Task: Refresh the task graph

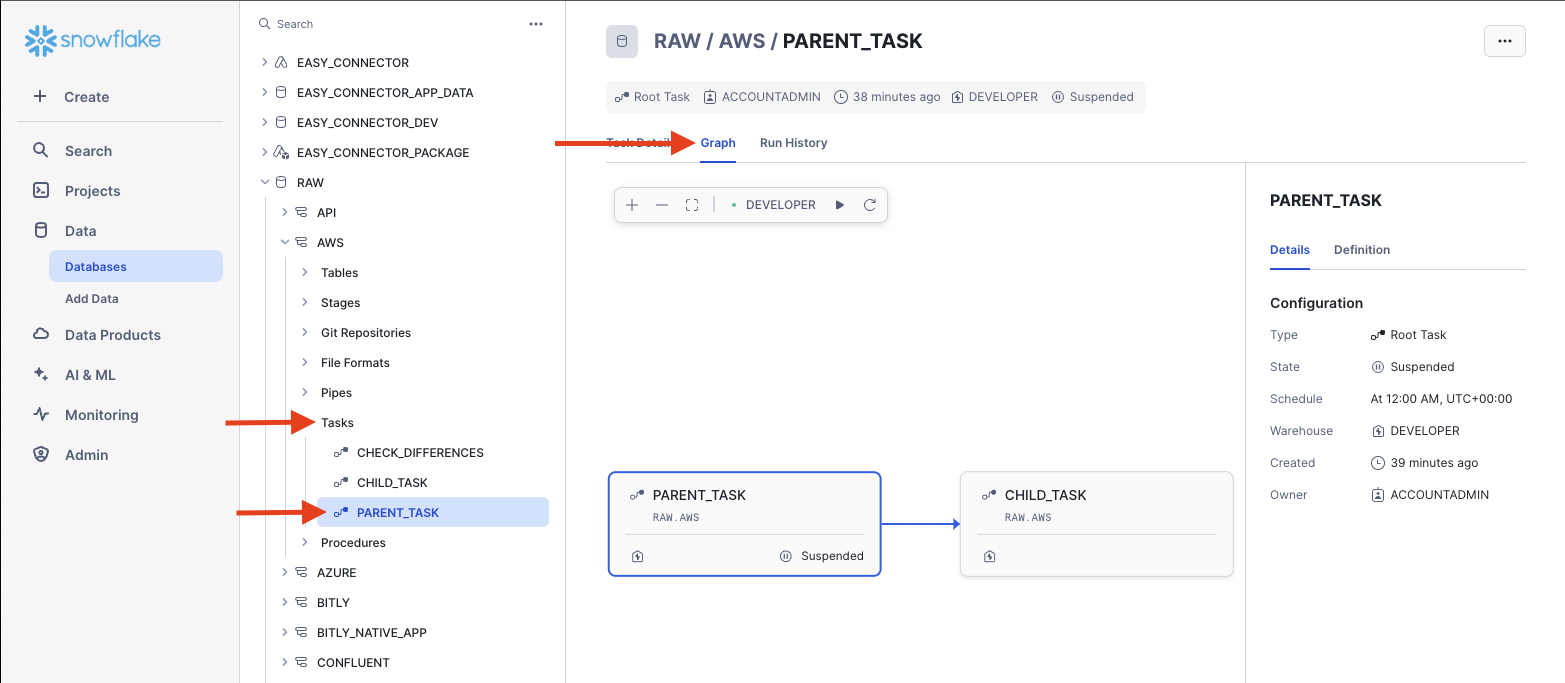Action: point(870,205)
